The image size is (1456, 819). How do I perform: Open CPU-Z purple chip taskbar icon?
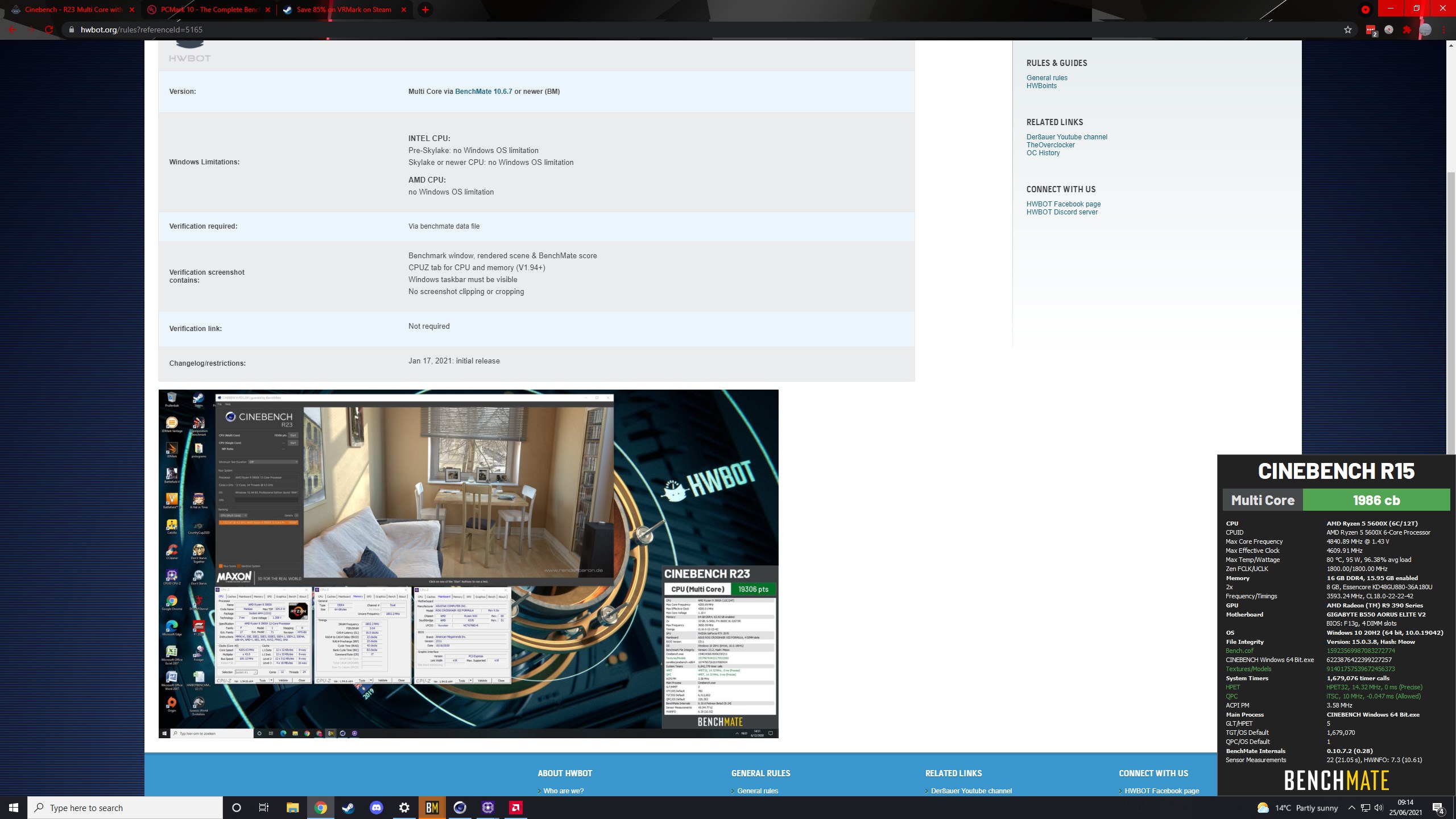pos(487,808)
